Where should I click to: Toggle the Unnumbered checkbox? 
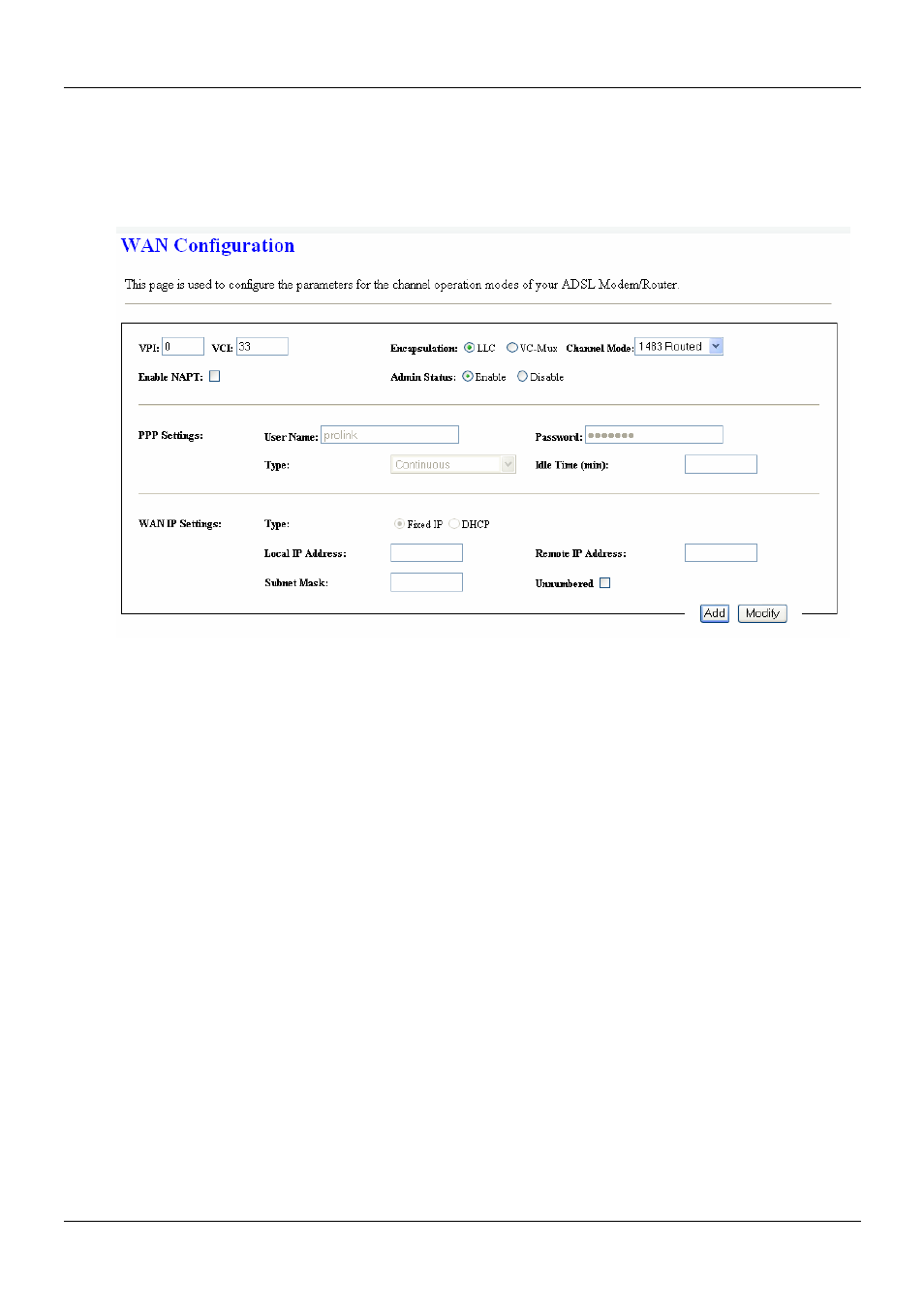click(x=605, y=583)
